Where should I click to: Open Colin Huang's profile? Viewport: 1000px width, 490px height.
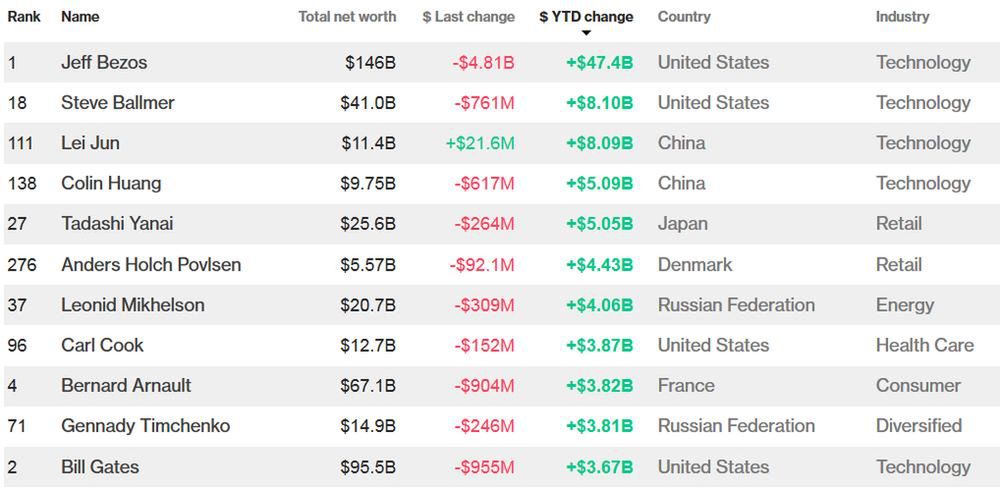111,183
